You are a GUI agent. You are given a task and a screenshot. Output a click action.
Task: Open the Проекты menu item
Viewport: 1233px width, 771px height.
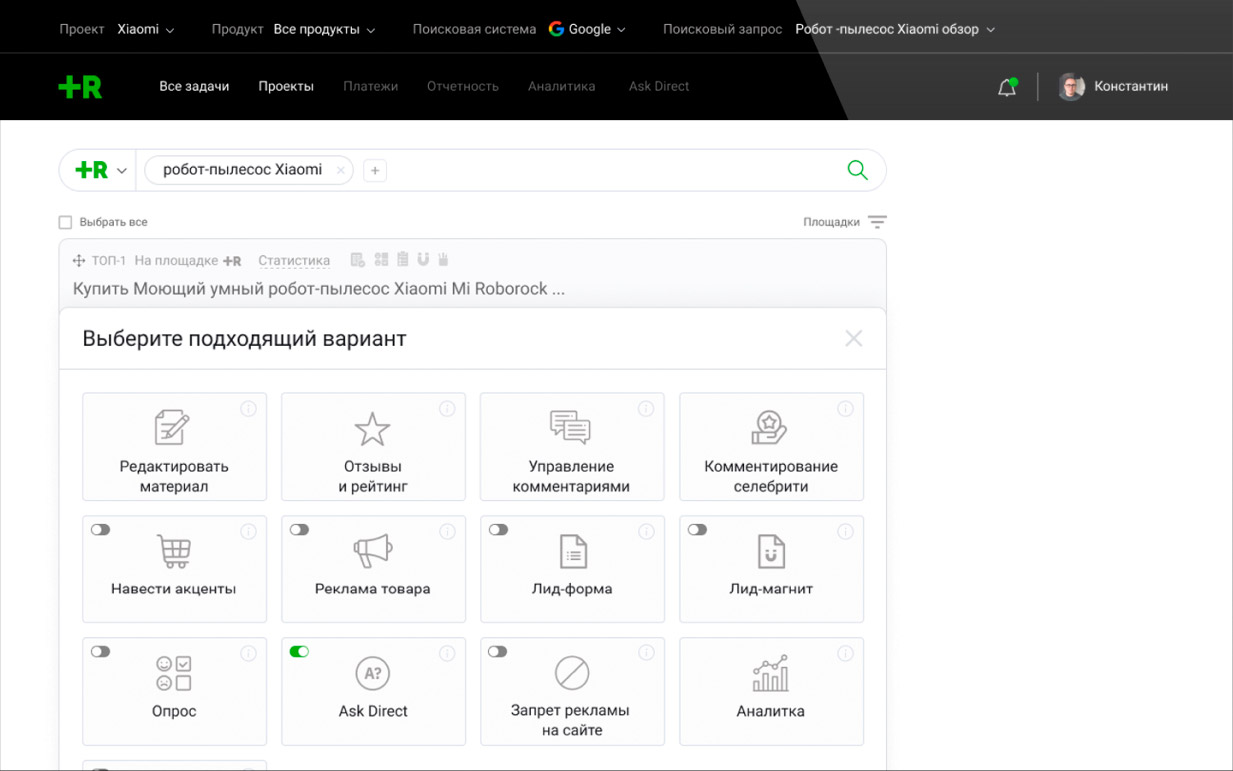pos(286,86)
